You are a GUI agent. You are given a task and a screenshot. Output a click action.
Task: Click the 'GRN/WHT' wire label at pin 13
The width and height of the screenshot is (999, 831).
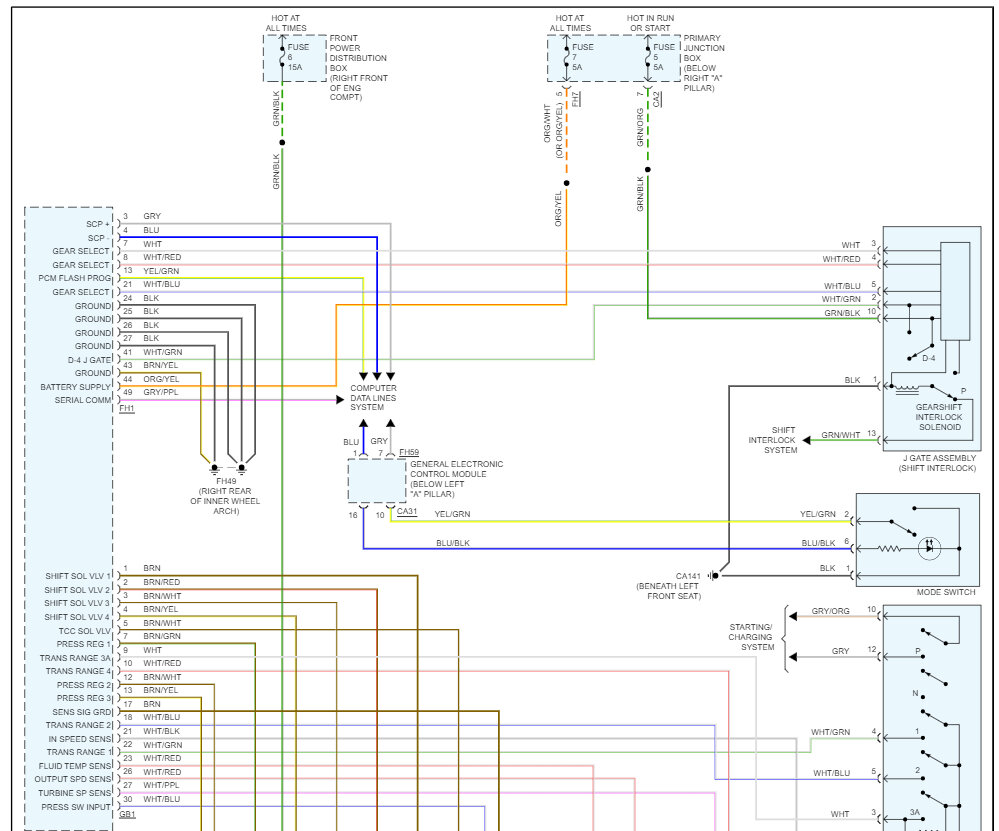840,435
